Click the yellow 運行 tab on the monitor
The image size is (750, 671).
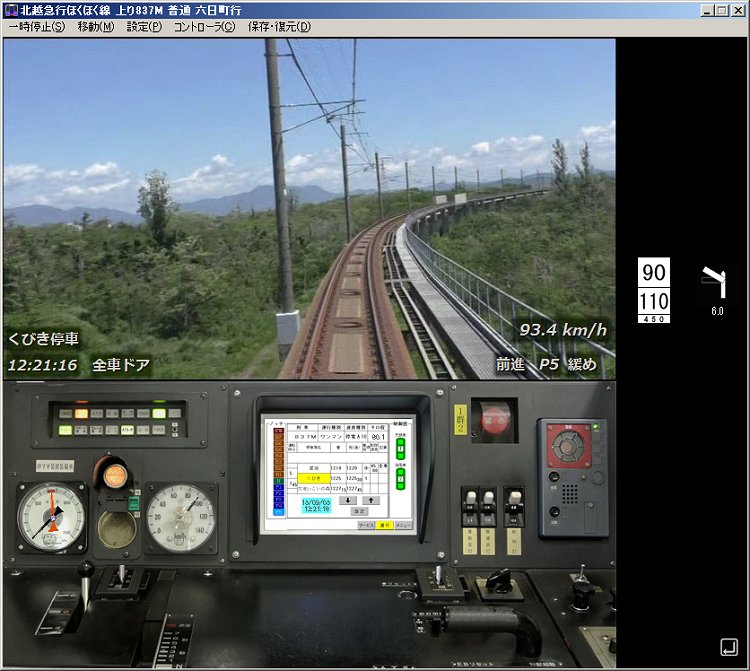click(x=384, y=525)
